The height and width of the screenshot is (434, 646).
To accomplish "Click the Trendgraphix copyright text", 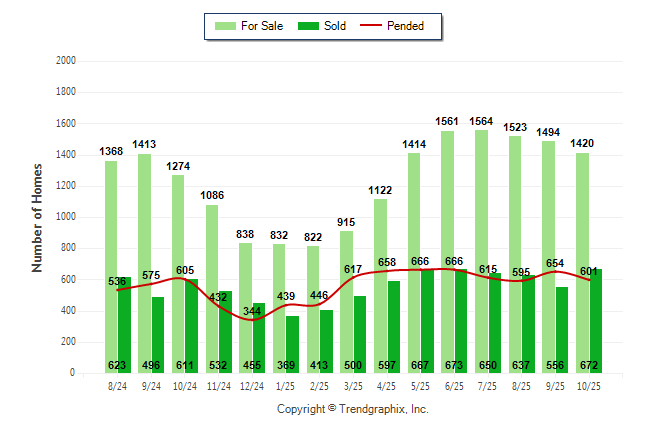I will pyautogui.click(x=352, y=410).
